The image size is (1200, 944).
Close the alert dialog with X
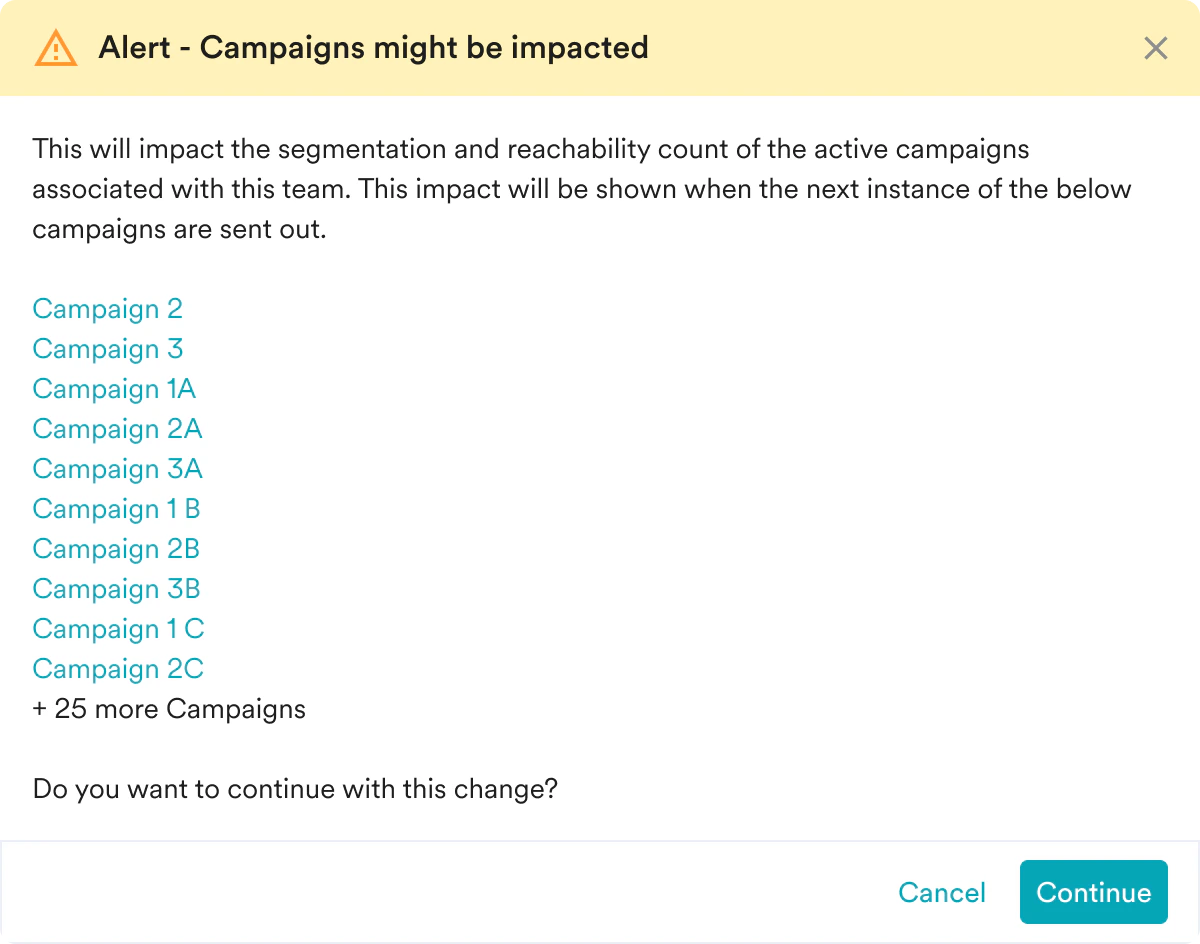(1156, 48)
